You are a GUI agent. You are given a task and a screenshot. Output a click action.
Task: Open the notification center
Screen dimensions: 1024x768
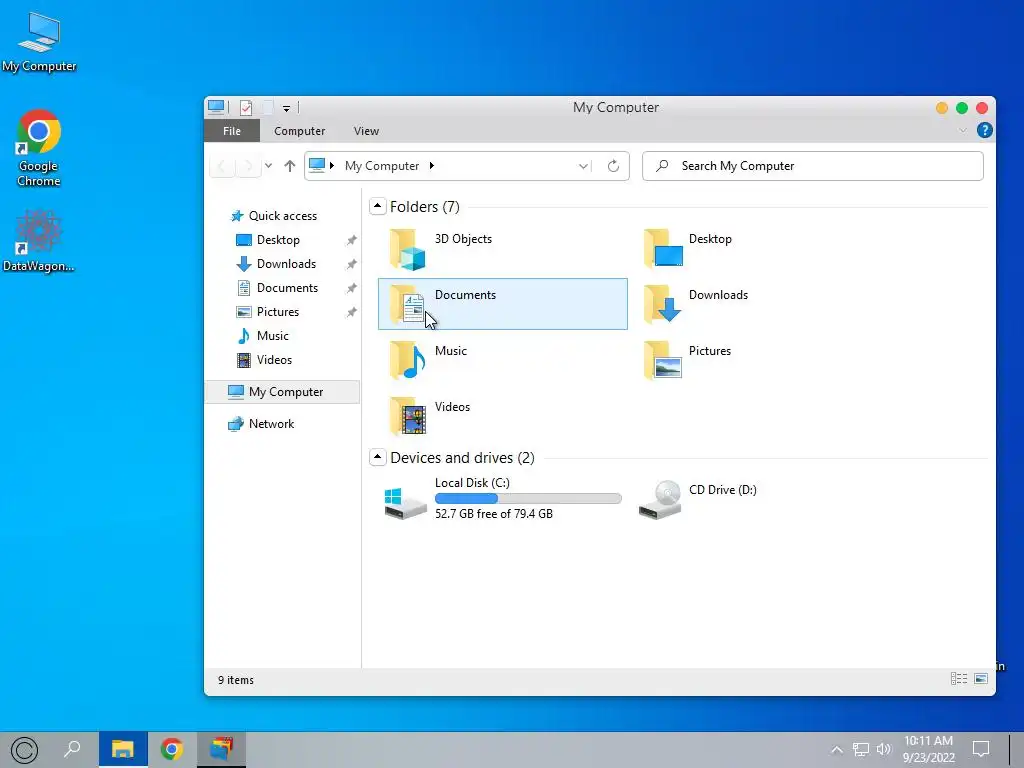(981, 749)
